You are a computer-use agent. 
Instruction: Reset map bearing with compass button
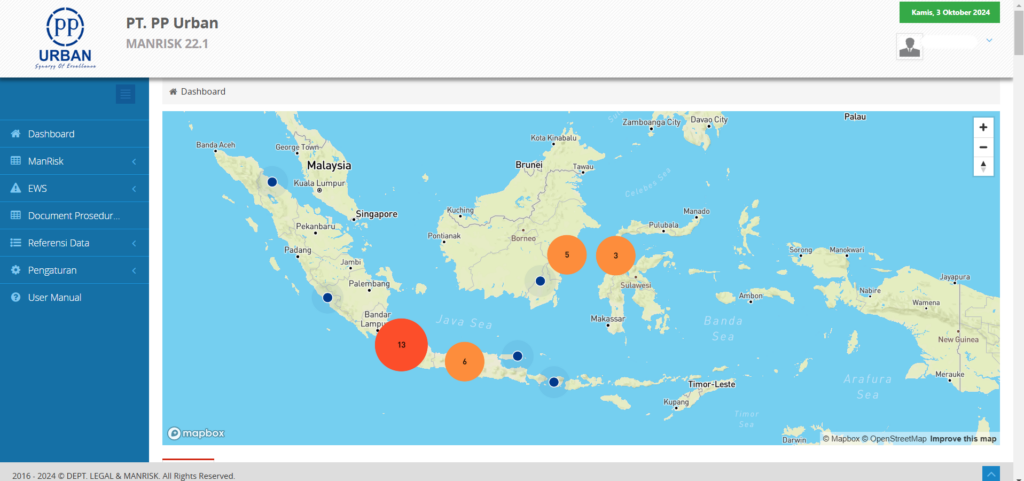click(983, 166)
